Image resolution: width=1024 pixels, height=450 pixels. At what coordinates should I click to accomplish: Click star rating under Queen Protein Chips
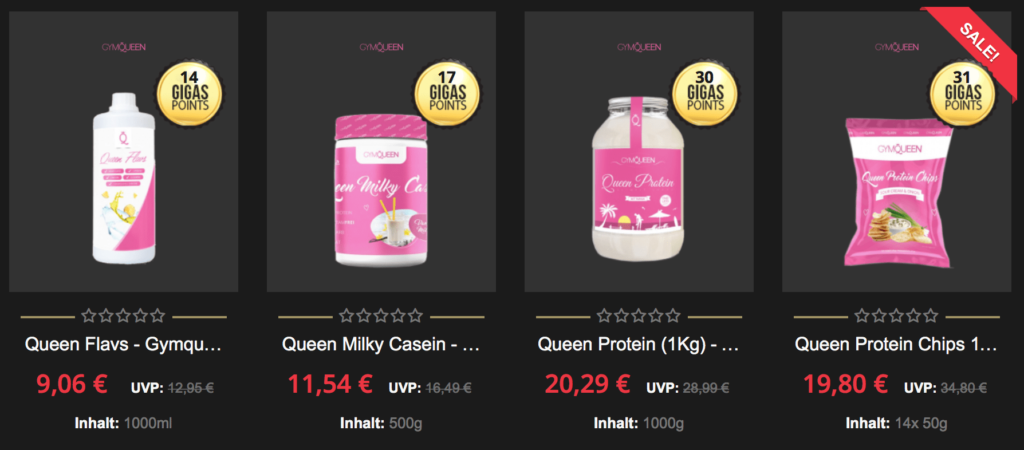tap(896, 316)
